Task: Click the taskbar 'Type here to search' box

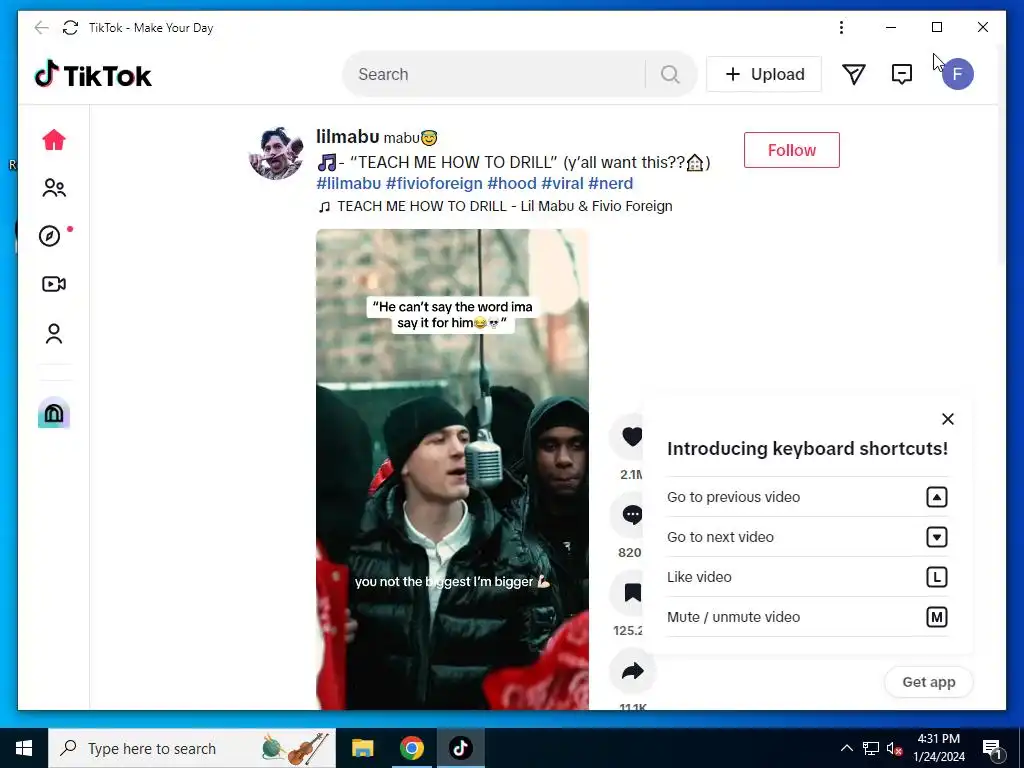Action: (192, 748)
